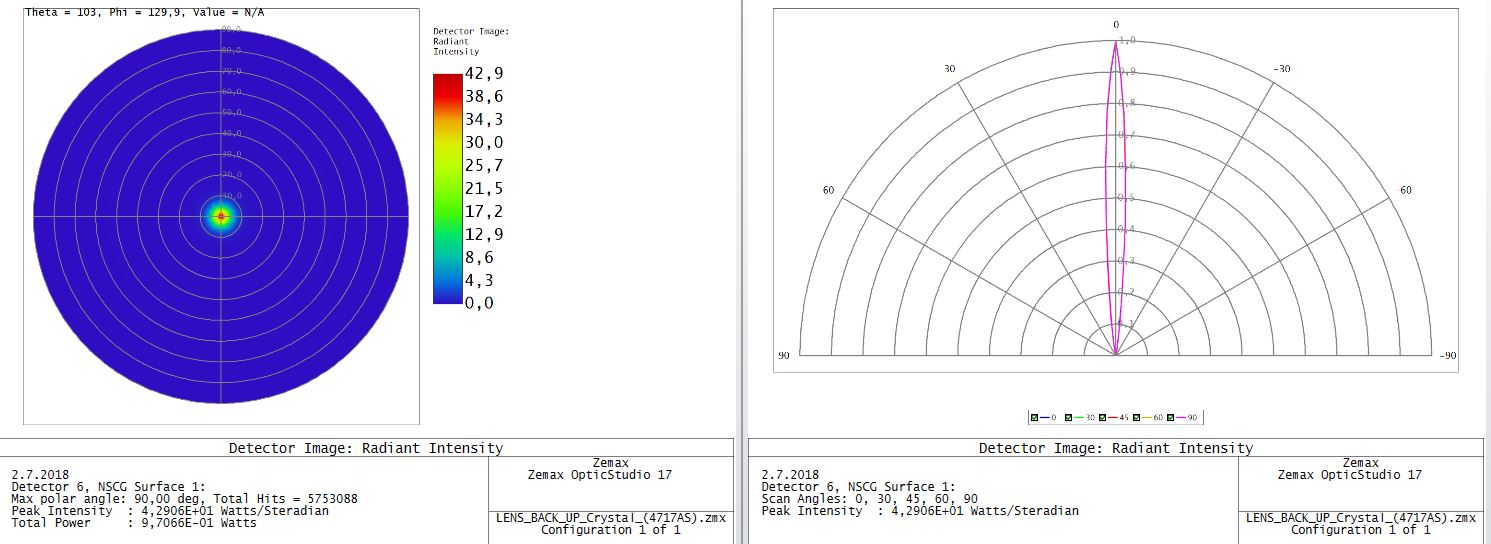Image resolution: width=1491 pixels, height=544 pixels.
Task: Click Peak Intensity line above Total Power
Action: pos(170,510)
